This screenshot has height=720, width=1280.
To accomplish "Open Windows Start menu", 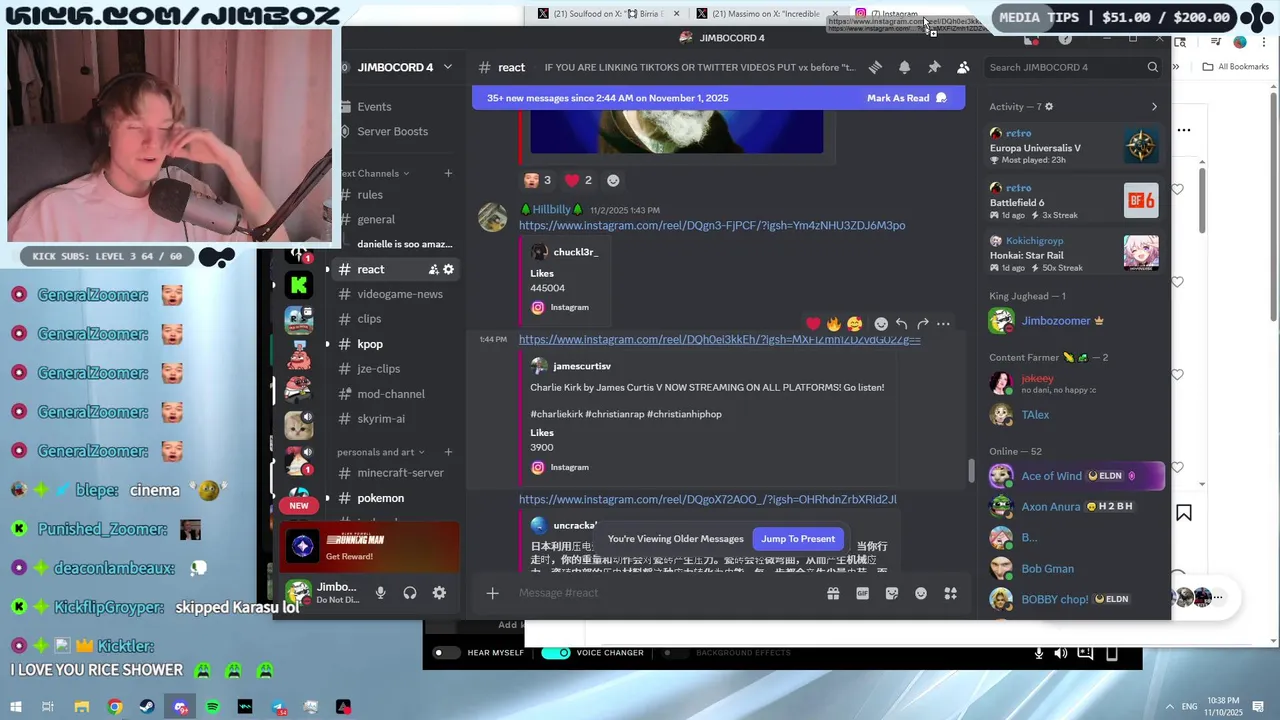I will (x=15, y=707).
